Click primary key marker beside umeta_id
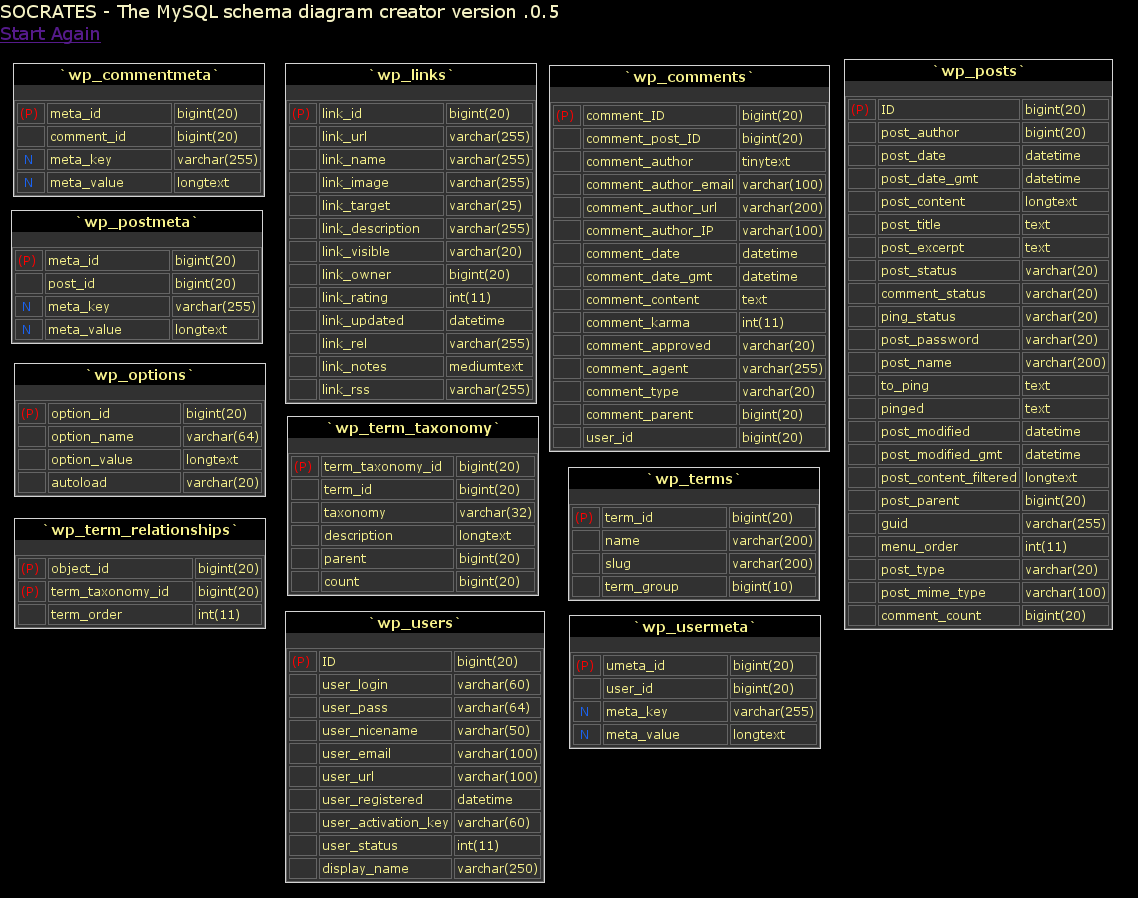Viewport: 1138px width, 898px height. [586, 666]
